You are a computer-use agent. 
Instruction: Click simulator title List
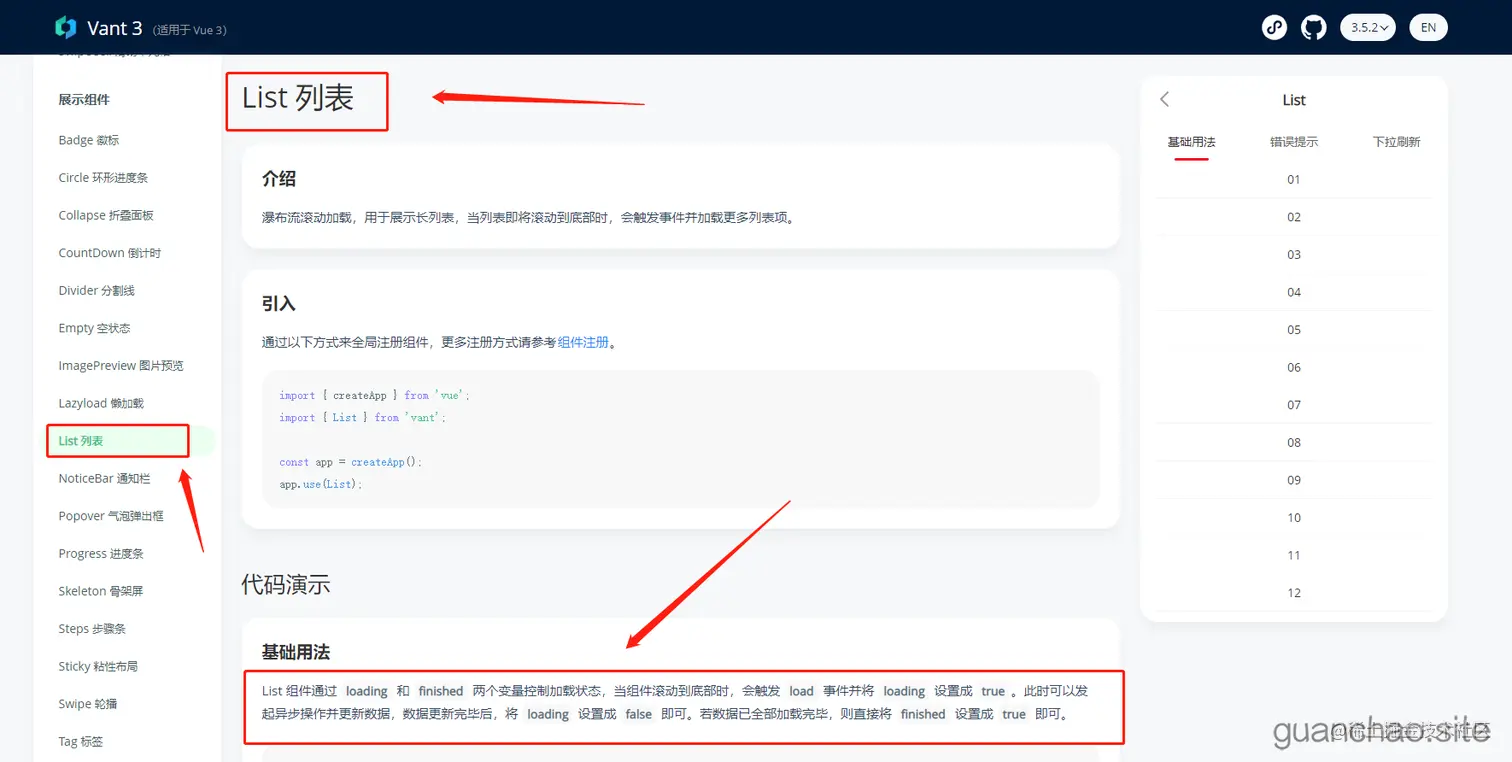click(x=1294, y=100)
